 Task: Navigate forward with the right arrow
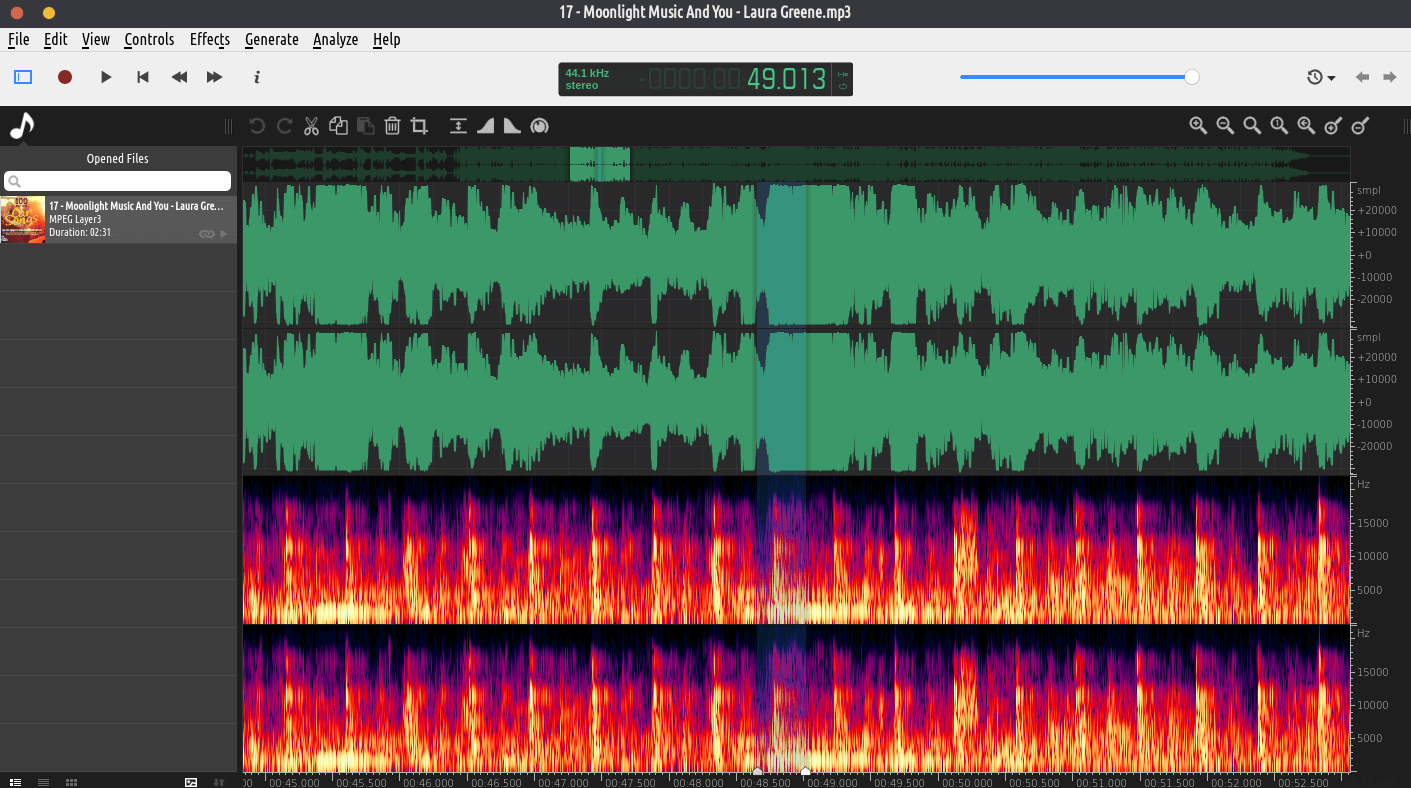click(x=1390, y=77)
